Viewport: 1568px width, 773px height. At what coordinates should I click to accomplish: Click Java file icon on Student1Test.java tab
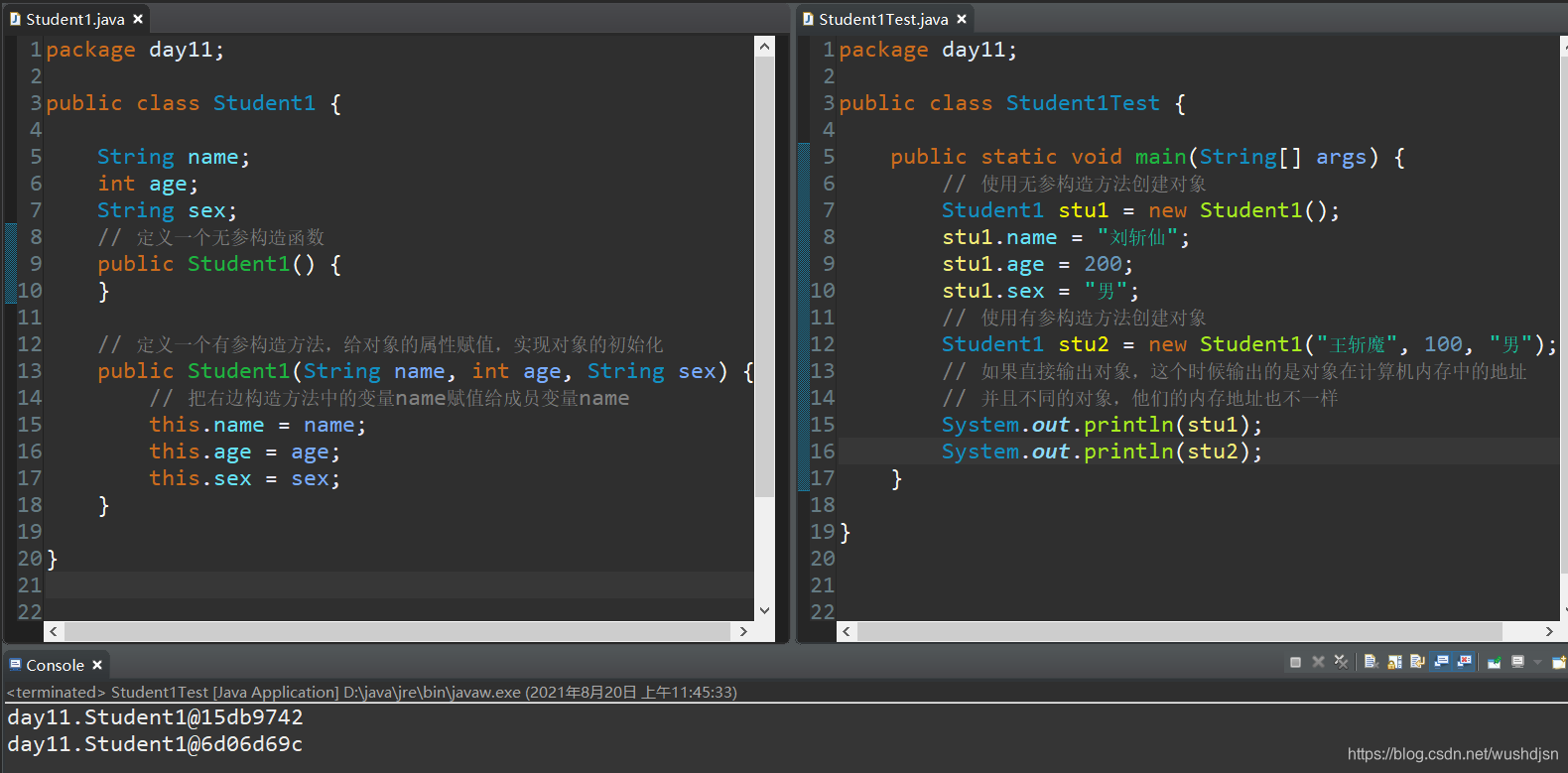point(808,19)
